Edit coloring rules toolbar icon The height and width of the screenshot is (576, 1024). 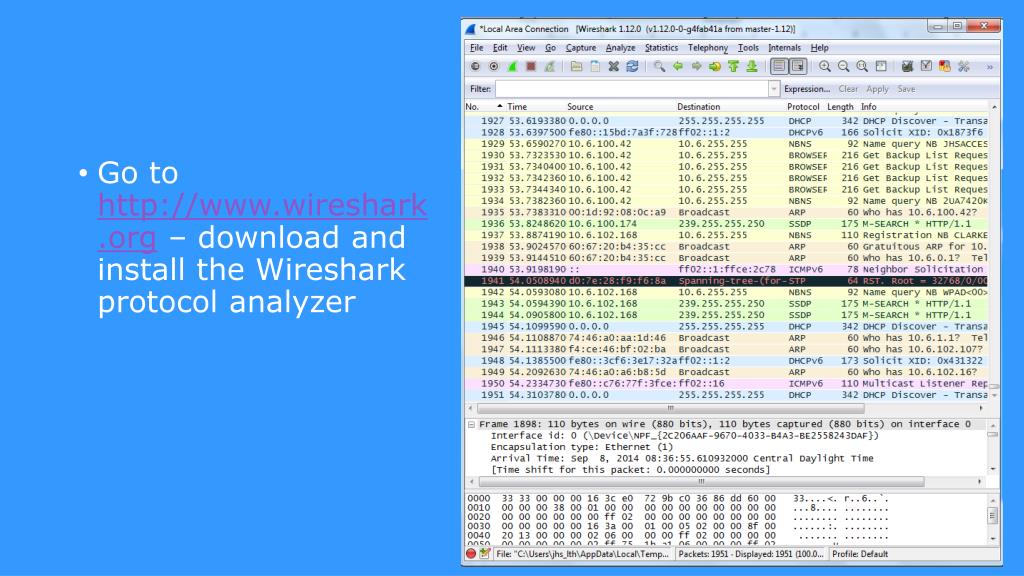coord(944,67)
